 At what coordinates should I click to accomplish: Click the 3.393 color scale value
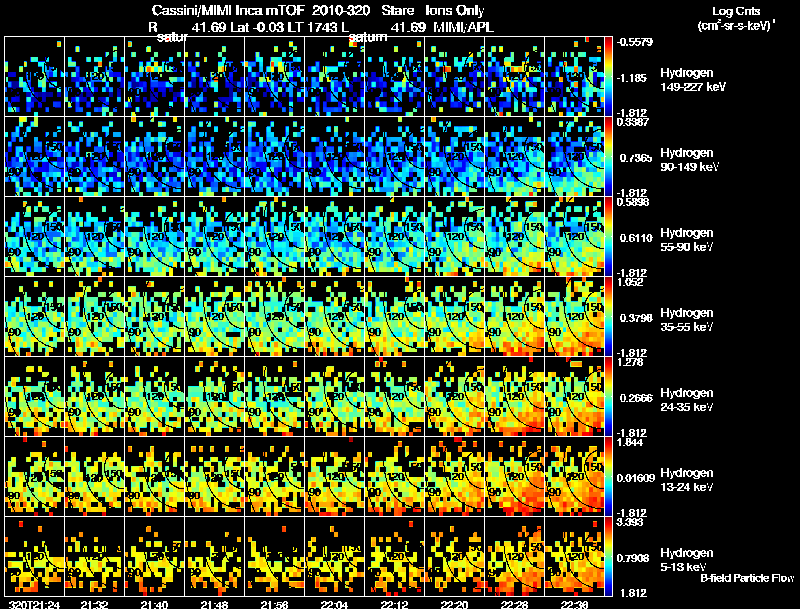tap(630, 522)
